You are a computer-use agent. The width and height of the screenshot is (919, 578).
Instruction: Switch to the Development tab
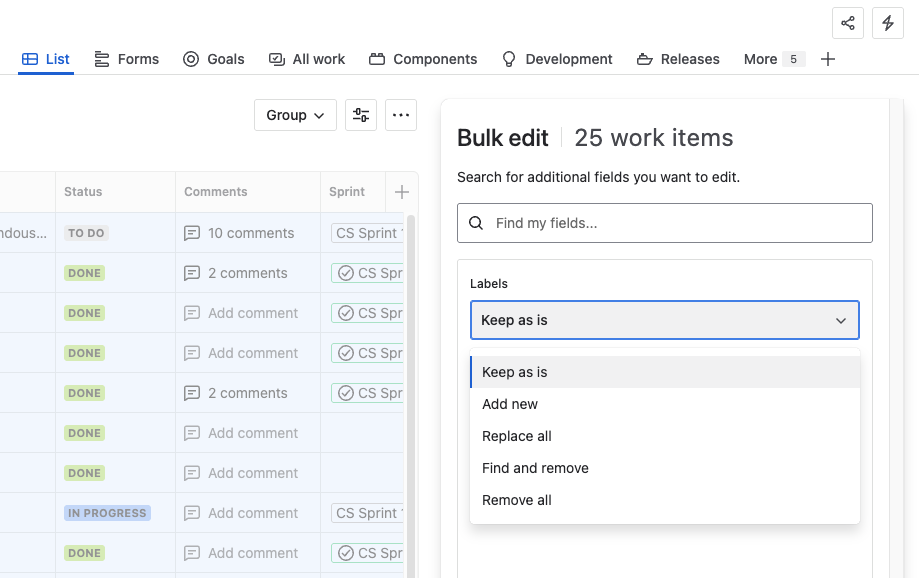(557, 59)
